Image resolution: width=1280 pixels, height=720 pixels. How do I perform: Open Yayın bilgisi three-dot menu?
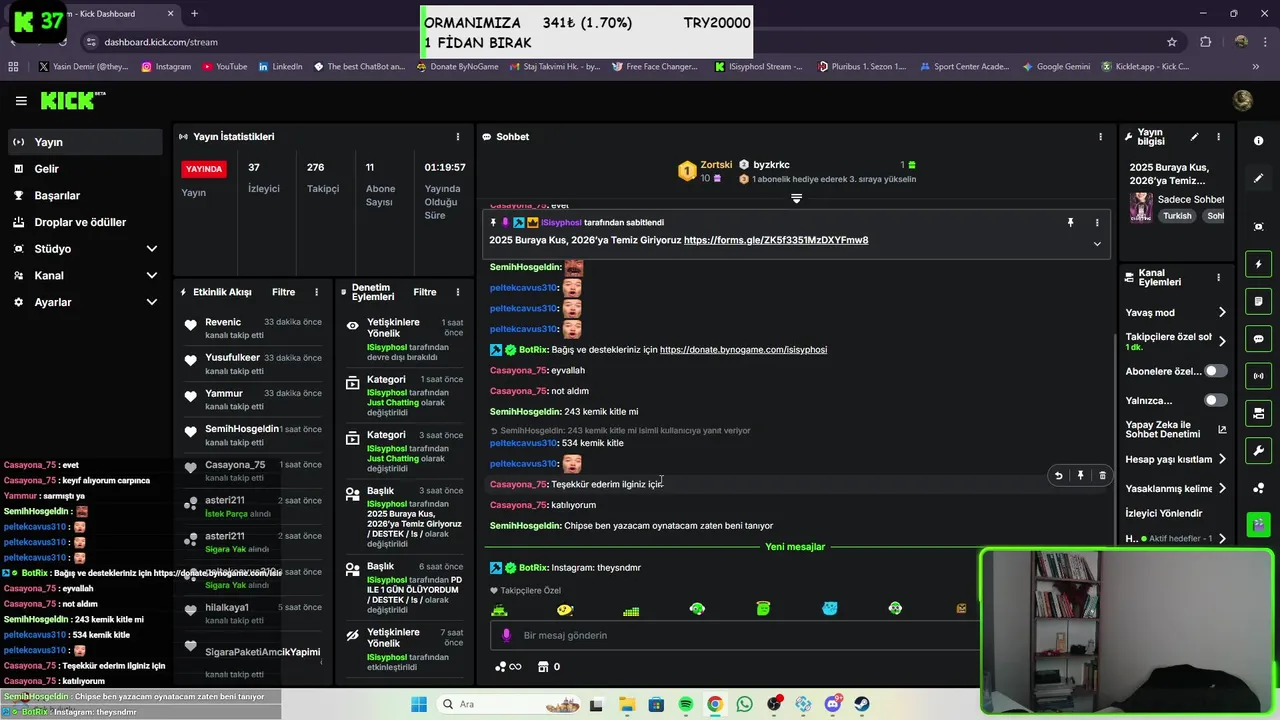coord(1218,137)
